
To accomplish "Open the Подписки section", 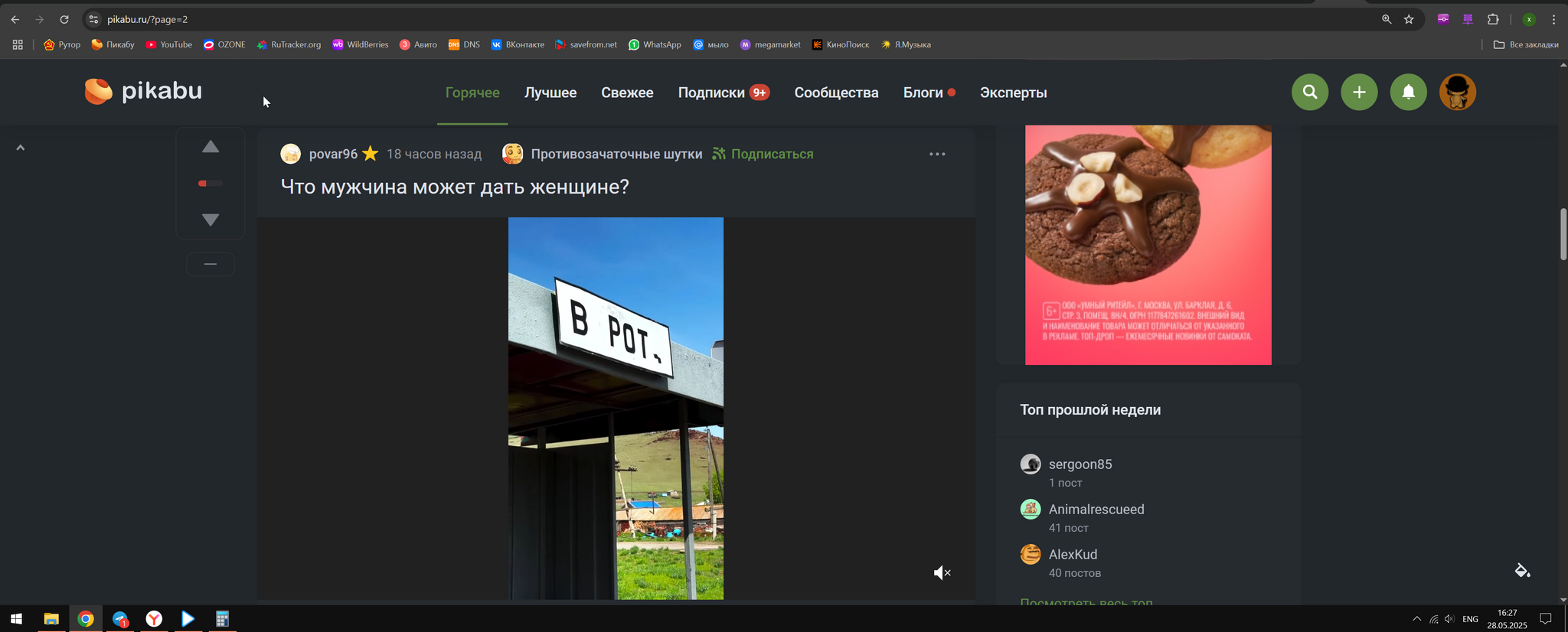I will tap(711, 93).
